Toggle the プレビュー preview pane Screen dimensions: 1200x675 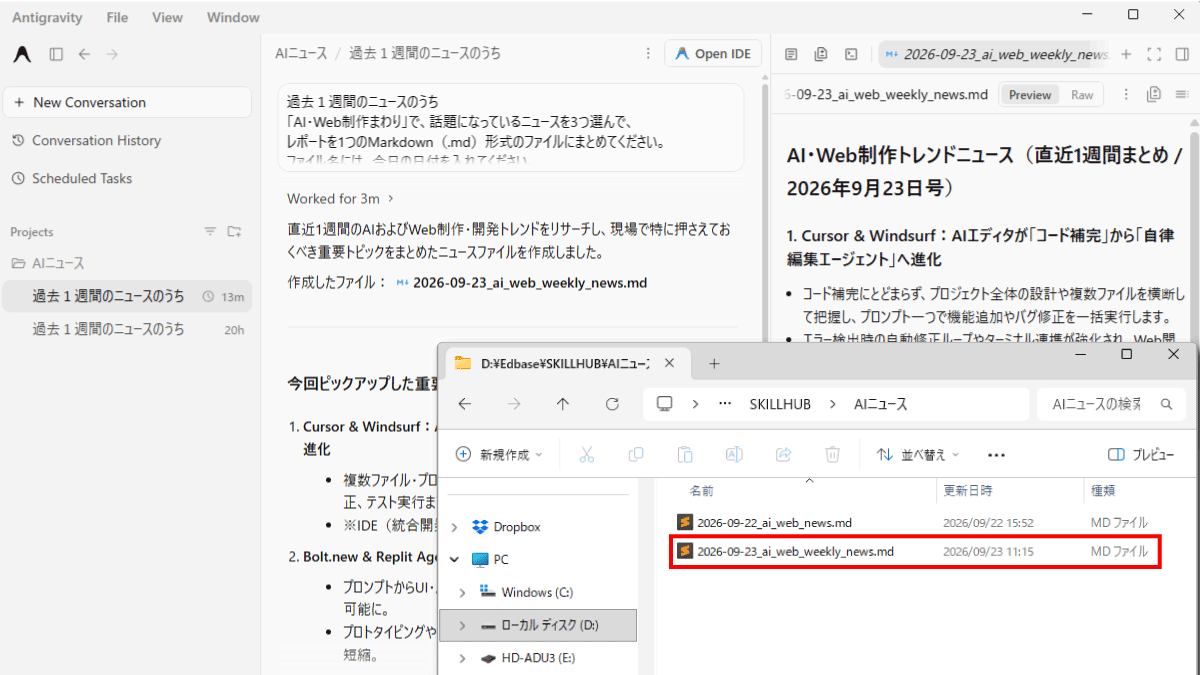point(1141,454)
